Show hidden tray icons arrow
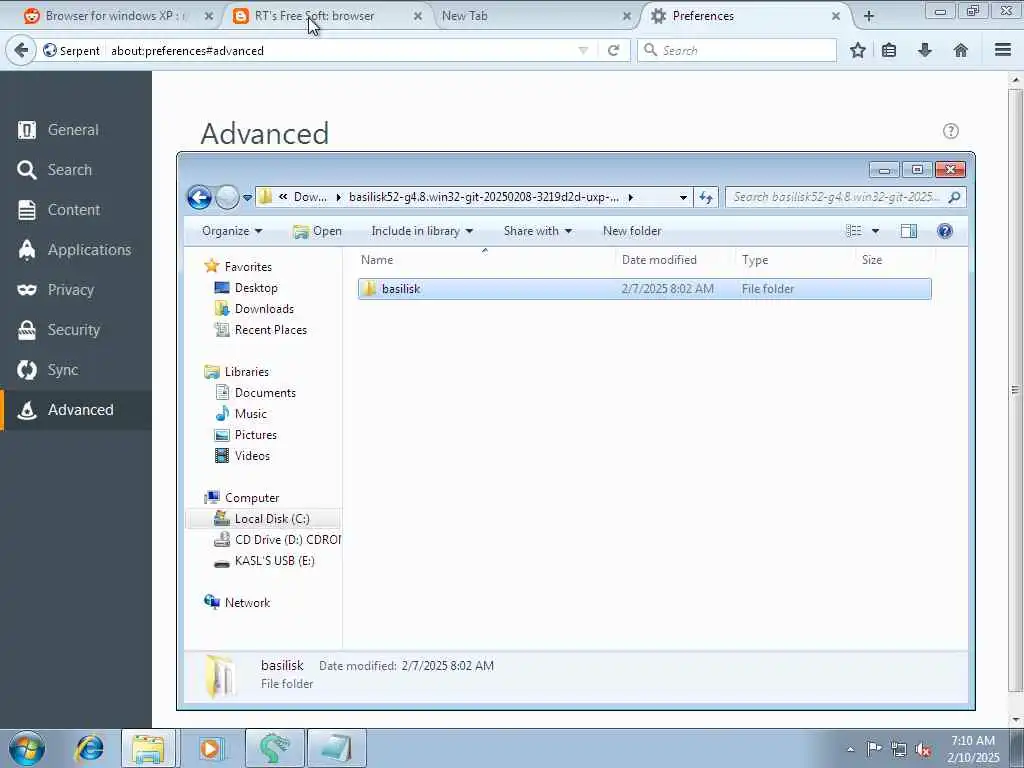Screen dimensions: 1024x768 click(850, 750)
